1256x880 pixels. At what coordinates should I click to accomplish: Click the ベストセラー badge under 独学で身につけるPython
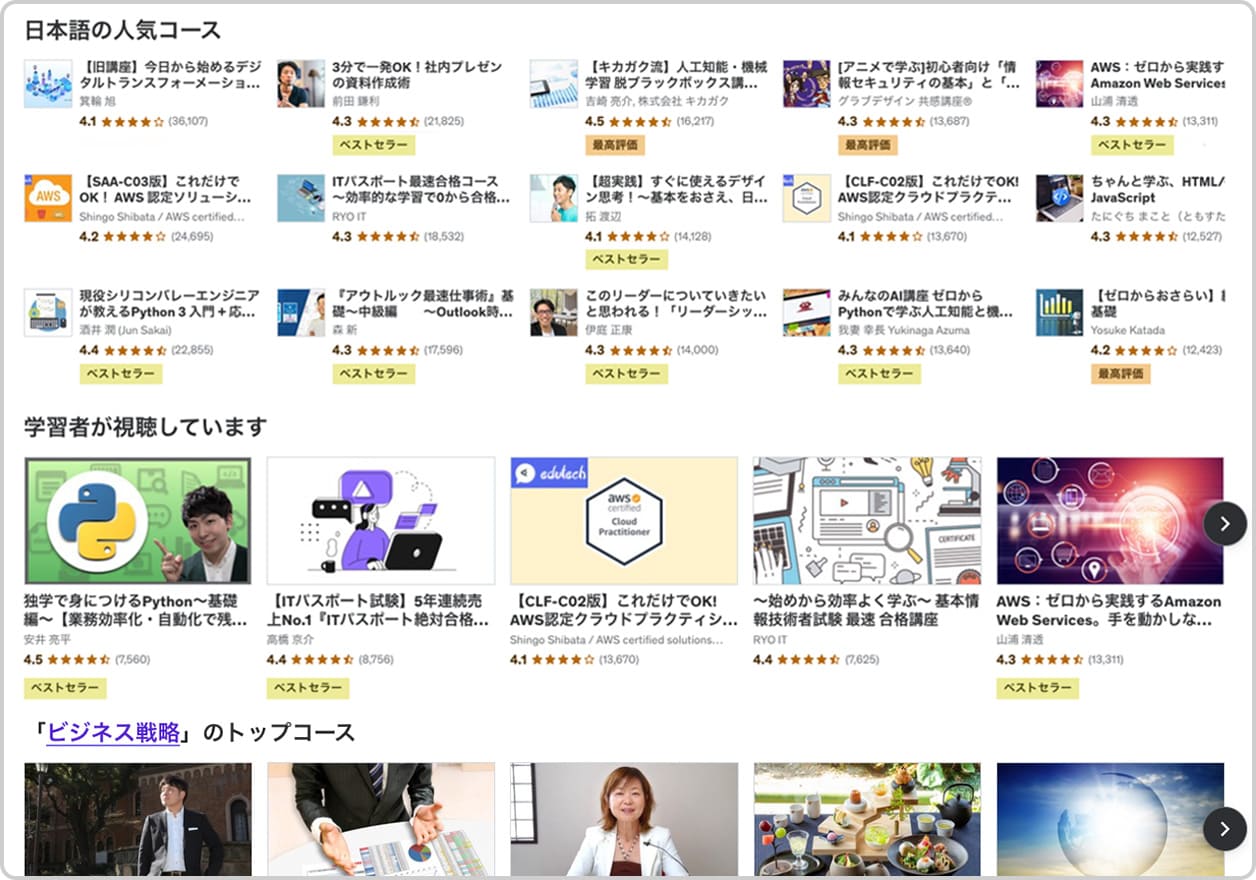point(65,688)
